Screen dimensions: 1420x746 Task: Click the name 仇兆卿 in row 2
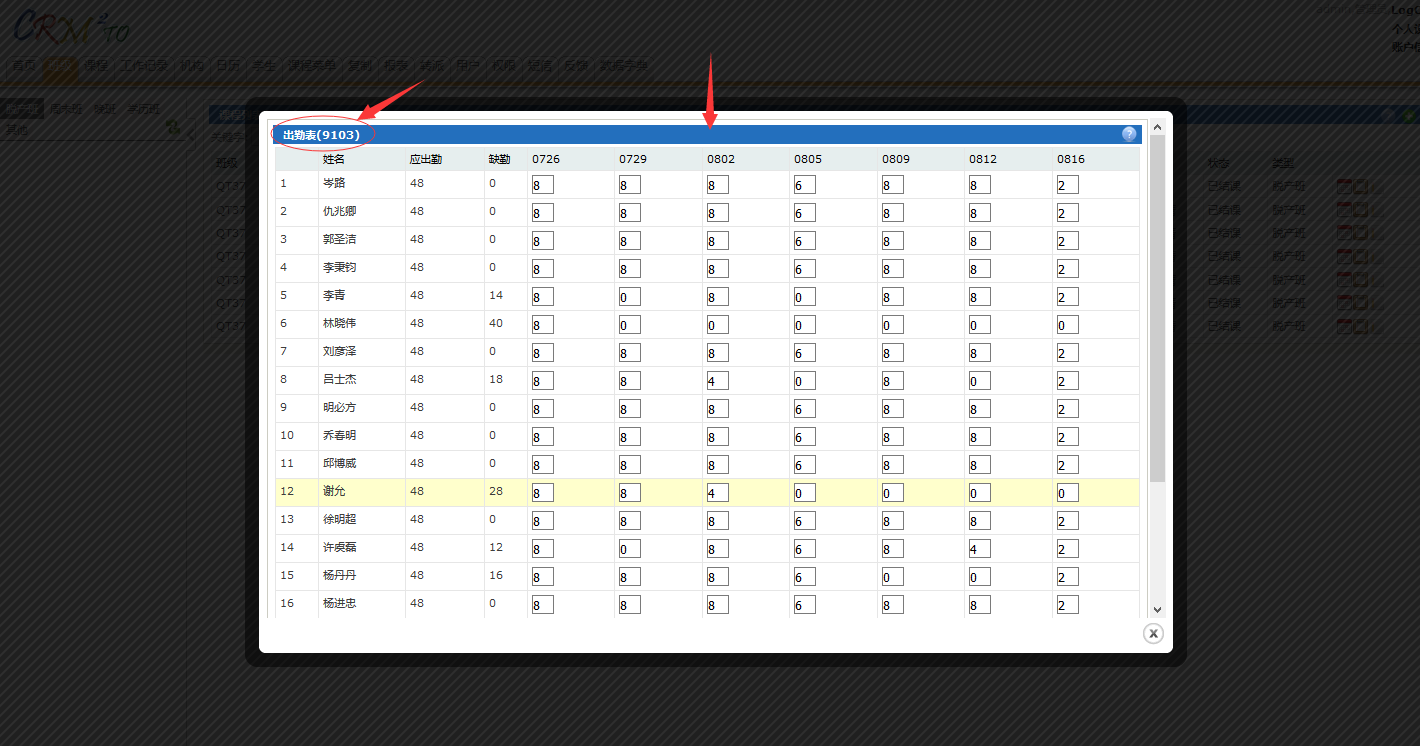pyautogui.click(x=339, y=211)
